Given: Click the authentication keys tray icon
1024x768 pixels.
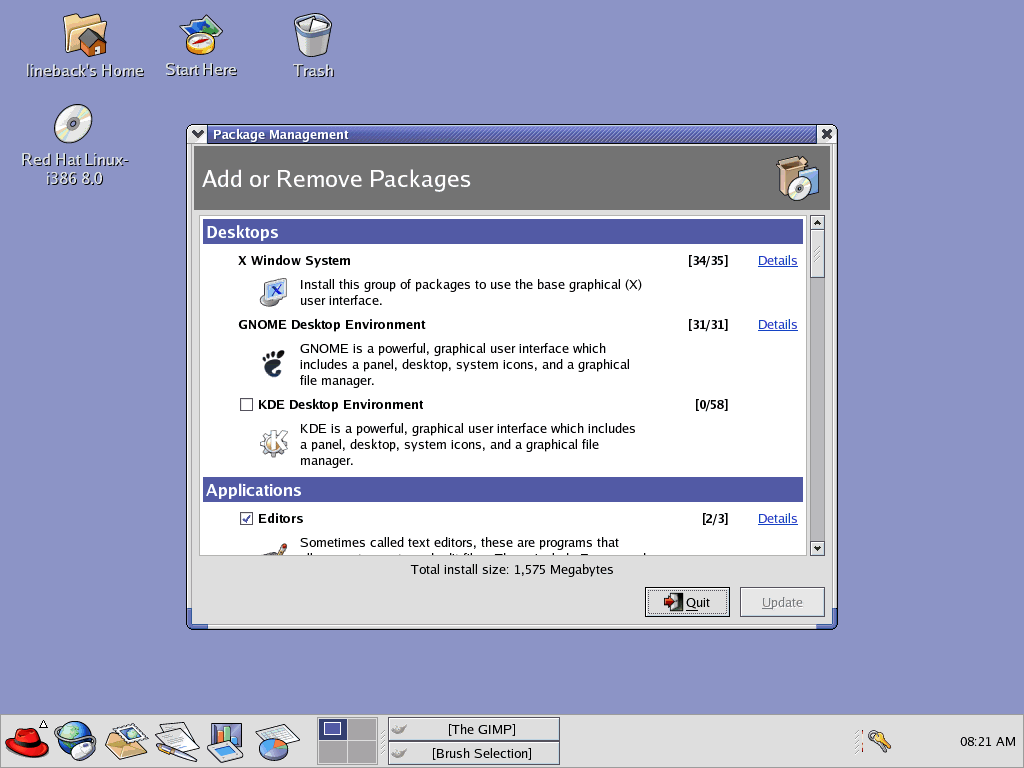Looking at the screenshot, I should coord(879,741).
